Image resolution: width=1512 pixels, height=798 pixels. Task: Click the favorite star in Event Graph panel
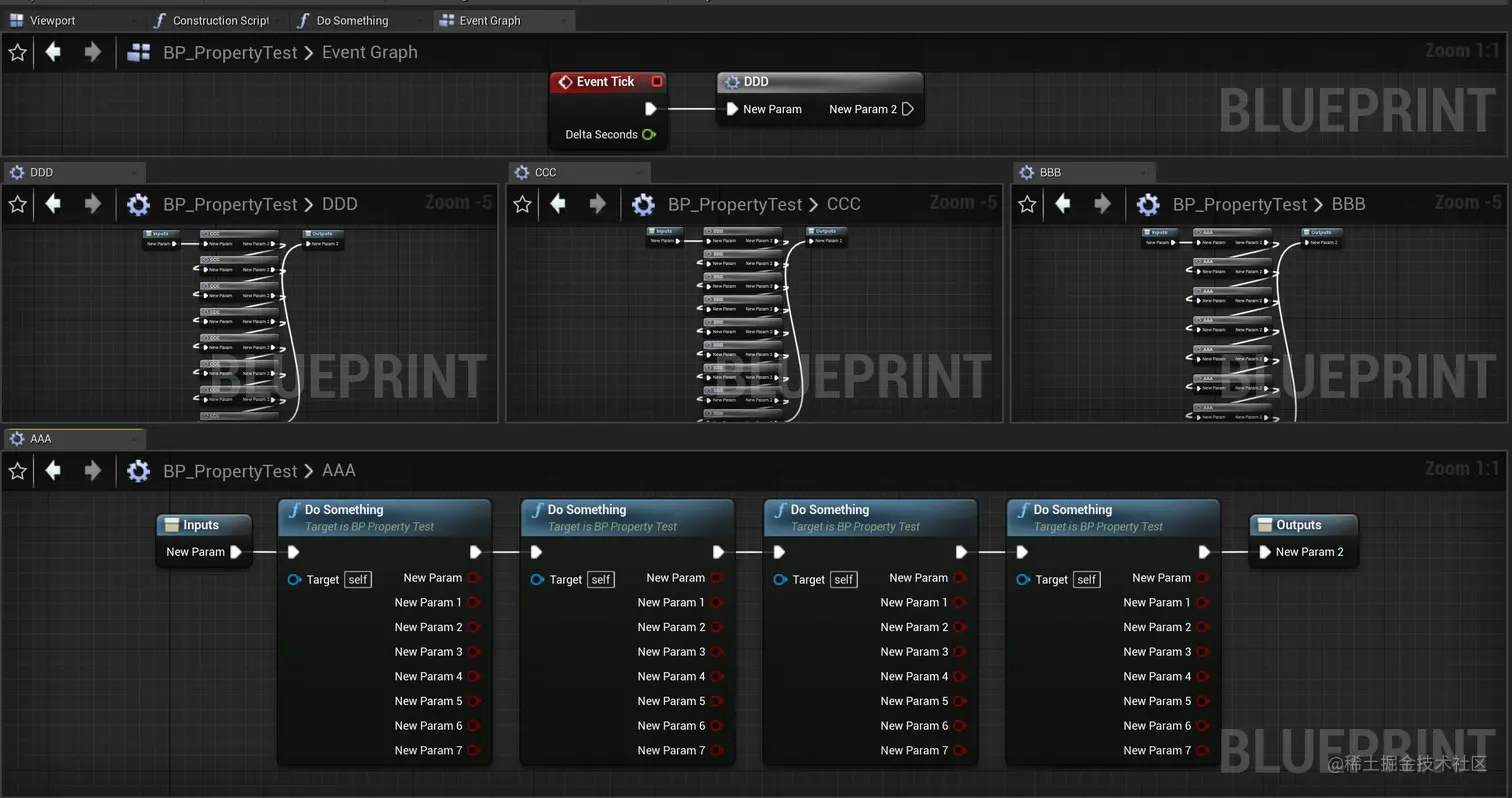click(x=17, y=52)
